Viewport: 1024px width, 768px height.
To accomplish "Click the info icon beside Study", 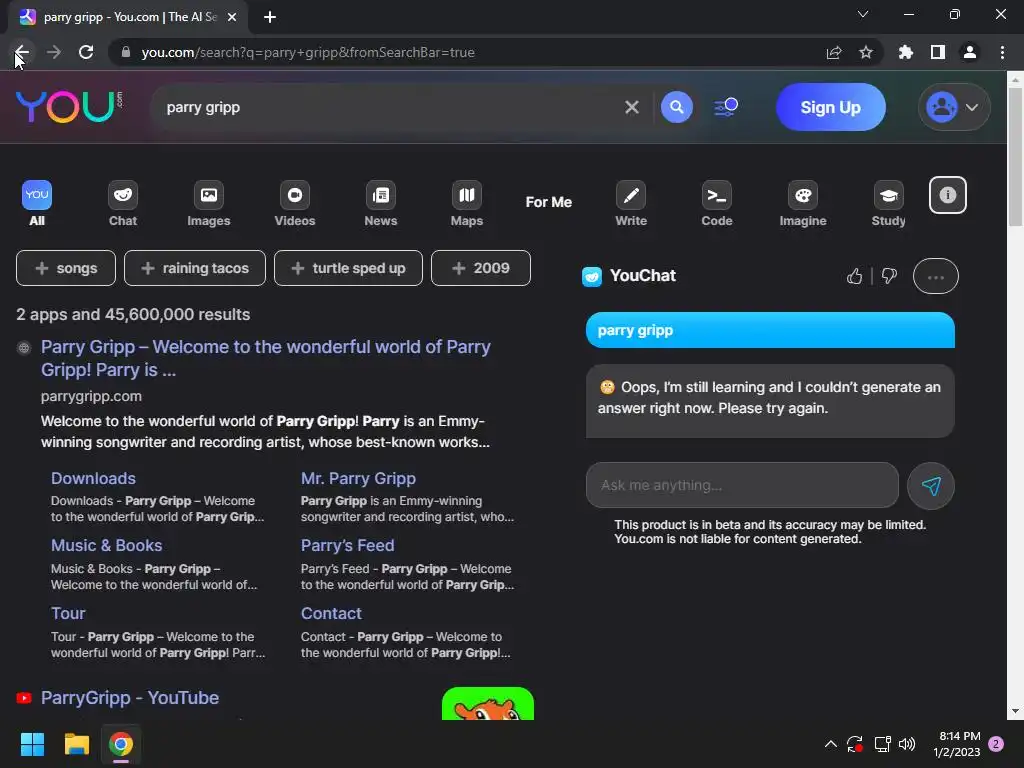I will 948,195.
